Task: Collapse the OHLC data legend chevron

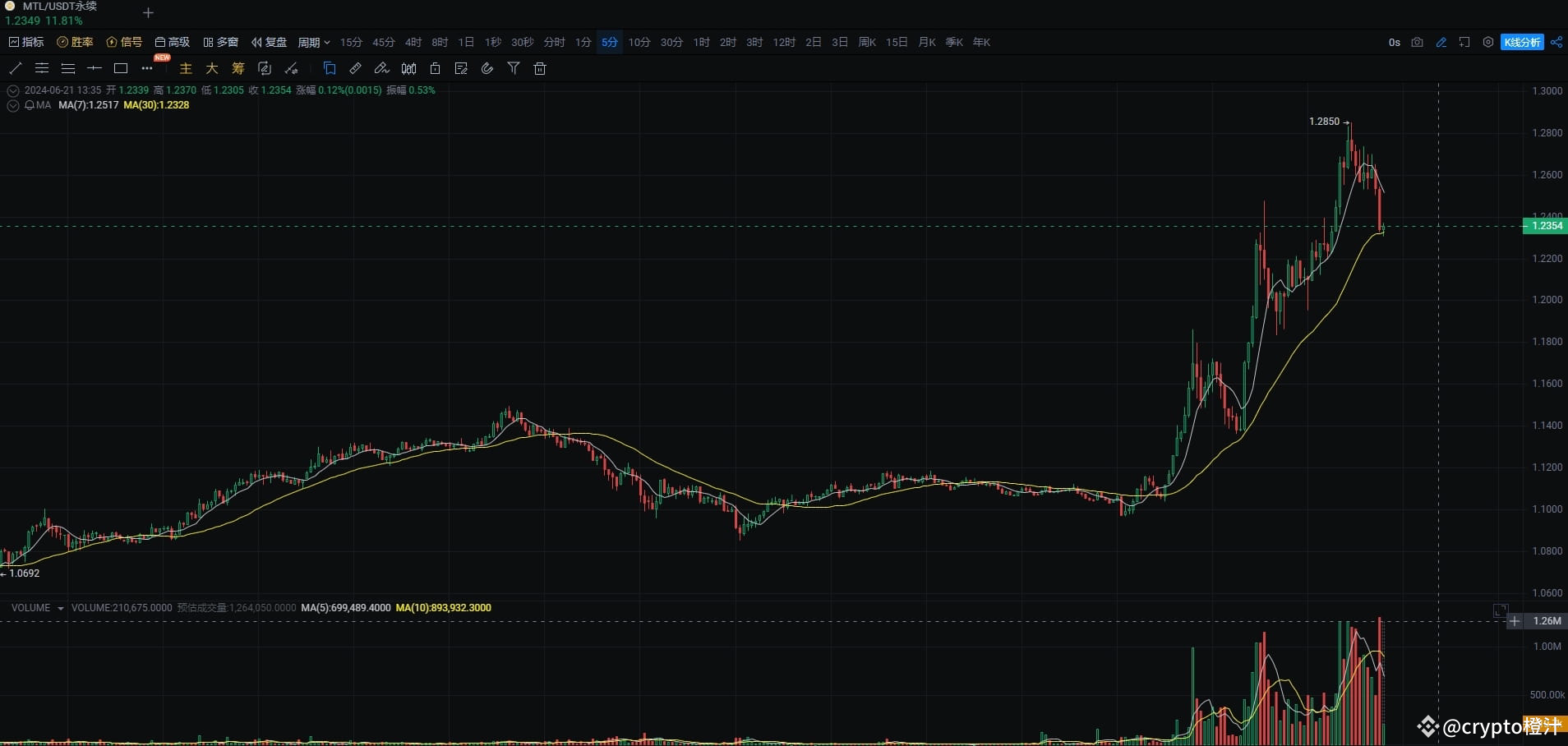Action: click(x=12, y=90)
